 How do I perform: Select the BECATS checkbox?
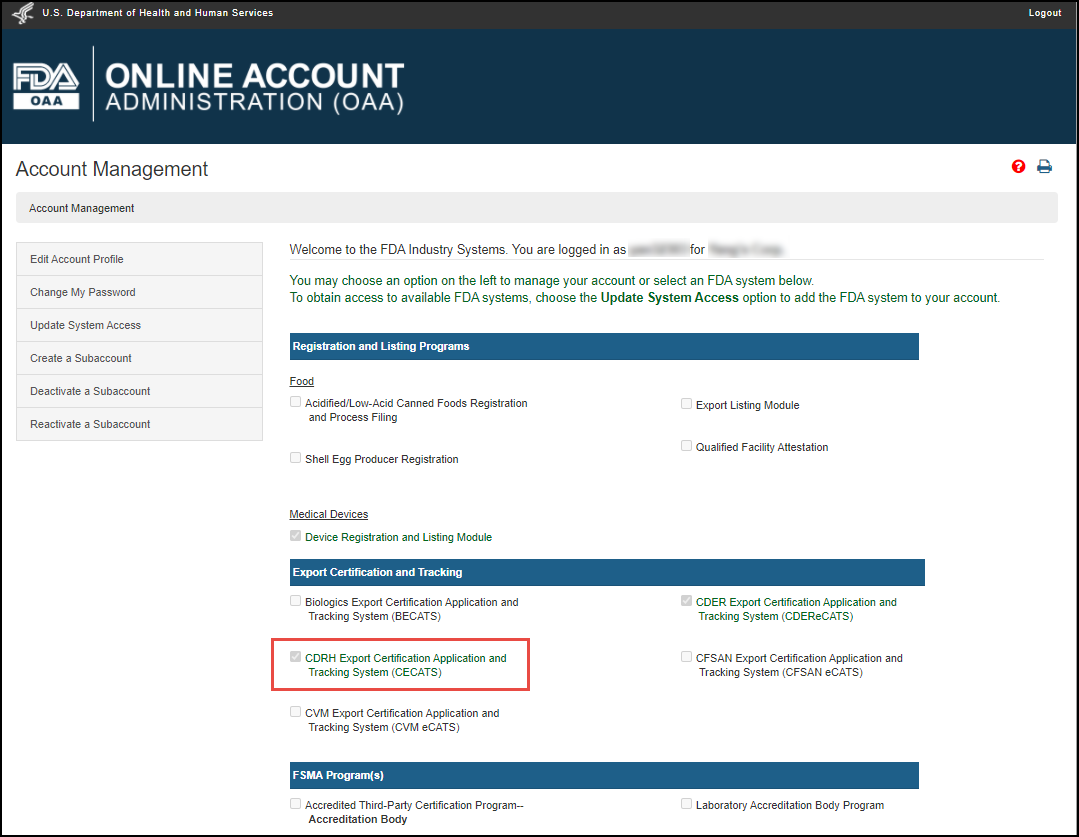pos(295,600)
